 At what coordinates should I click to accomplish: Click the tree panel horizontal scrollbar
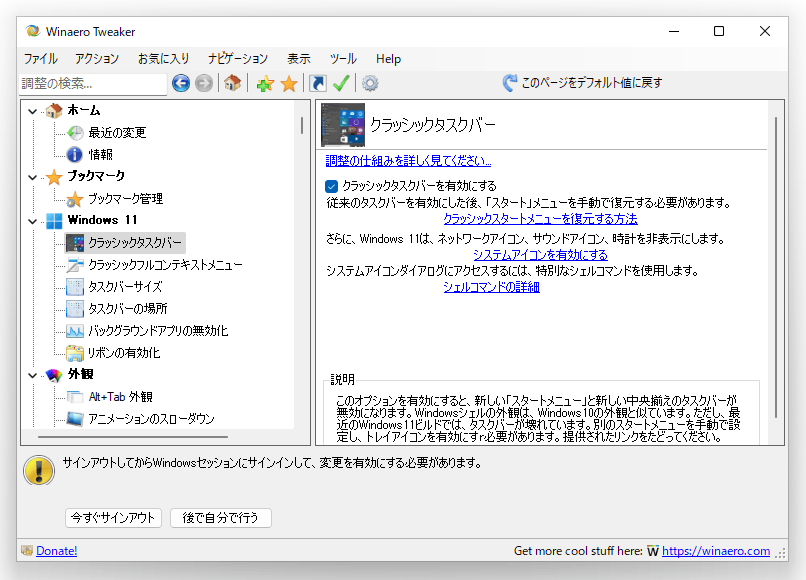click(x=133, y=437)
